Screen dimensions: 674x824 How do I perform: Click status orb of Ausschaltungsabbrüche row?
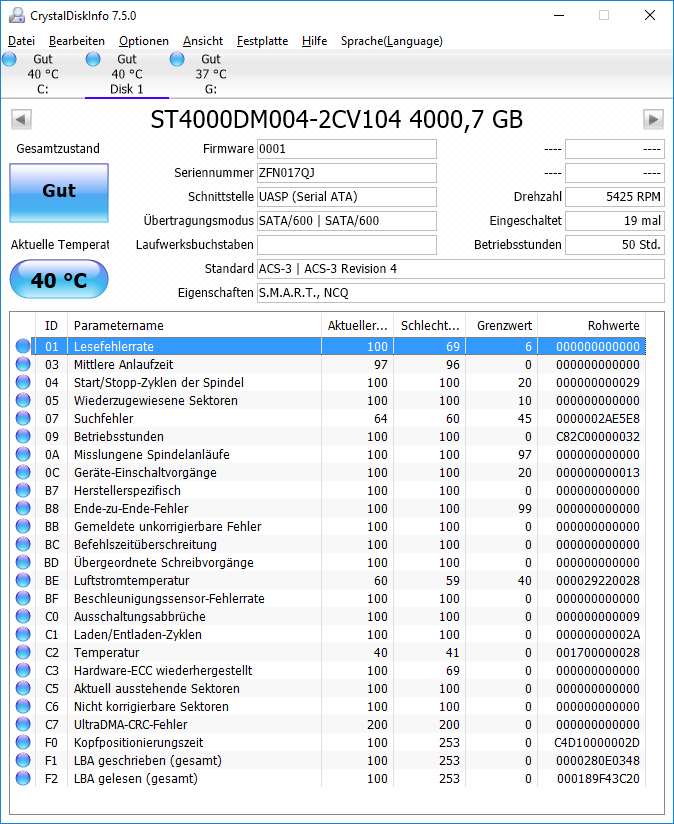23,616
